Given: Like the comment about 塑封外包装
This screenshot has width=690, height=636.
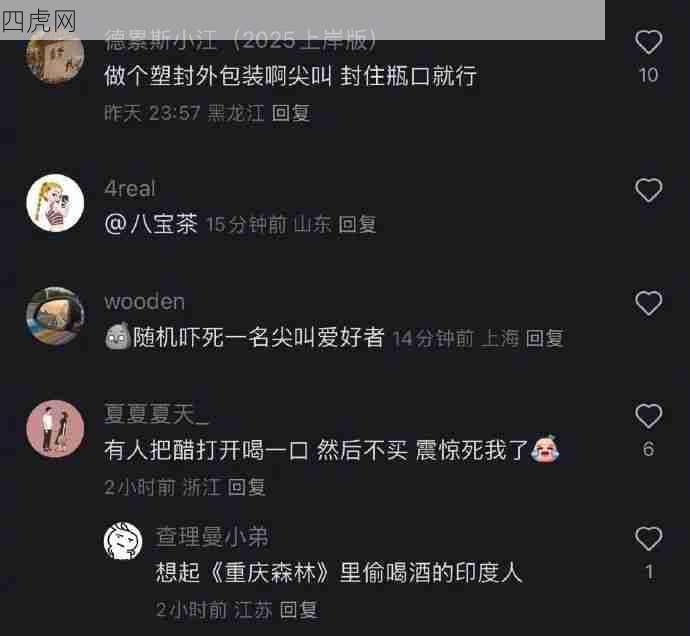Looking at the screenshot, I should 649,42.
